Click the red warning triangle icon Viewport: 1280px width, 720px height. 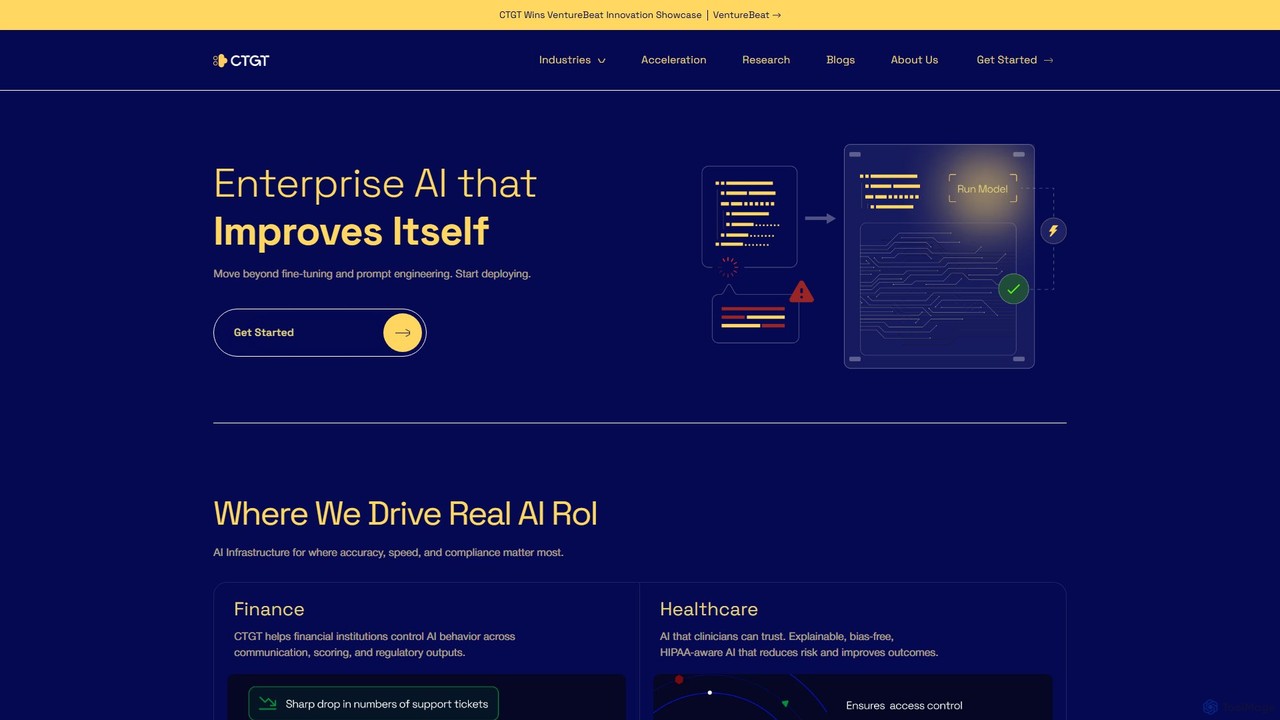(801, 292)
